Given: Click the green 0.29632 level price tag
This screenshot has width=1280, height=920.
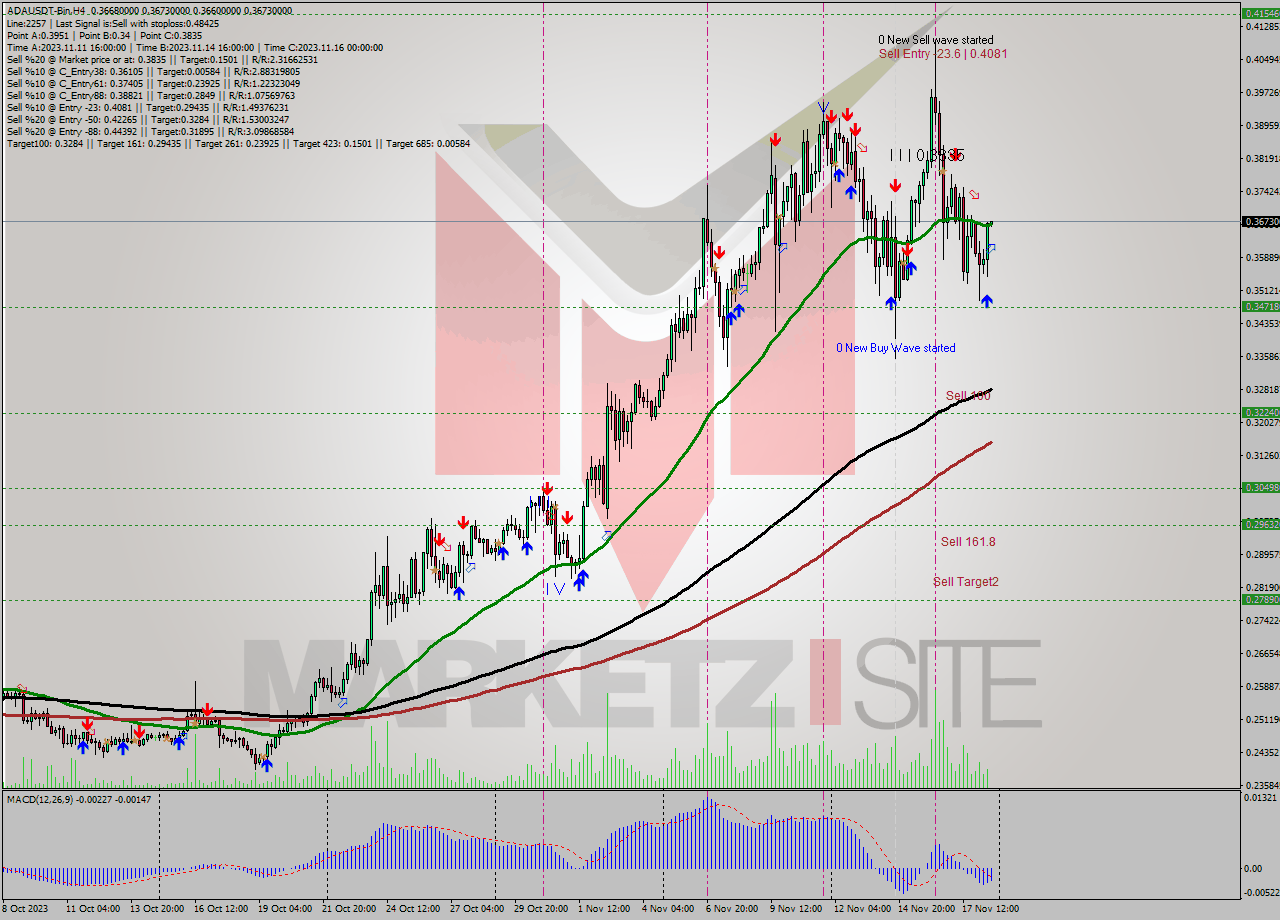Looking at the screenshot, I should point(1261,524).
